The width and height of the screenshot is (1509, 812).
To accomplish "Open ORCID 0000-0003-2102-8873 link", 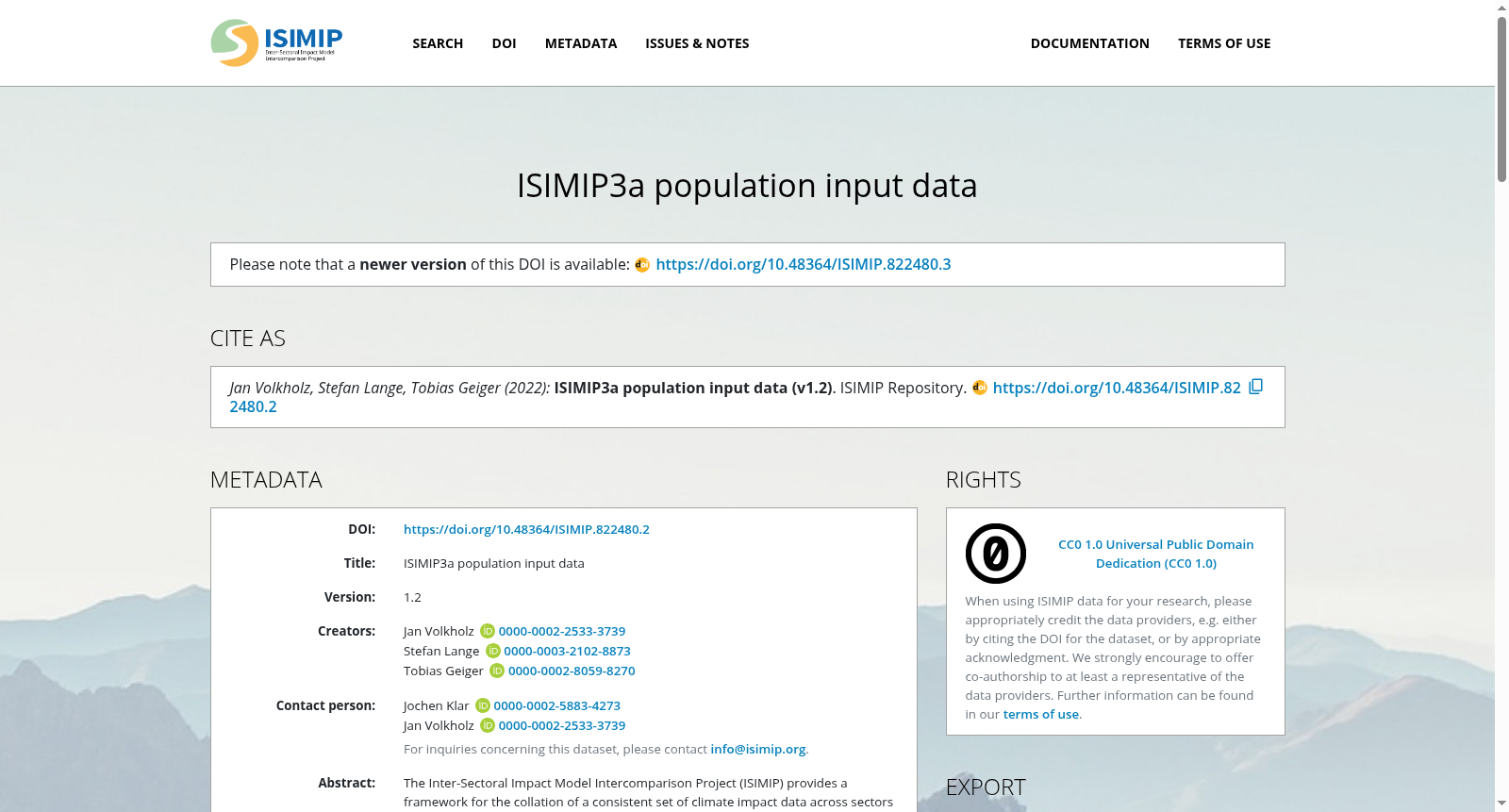I will 567,651.
